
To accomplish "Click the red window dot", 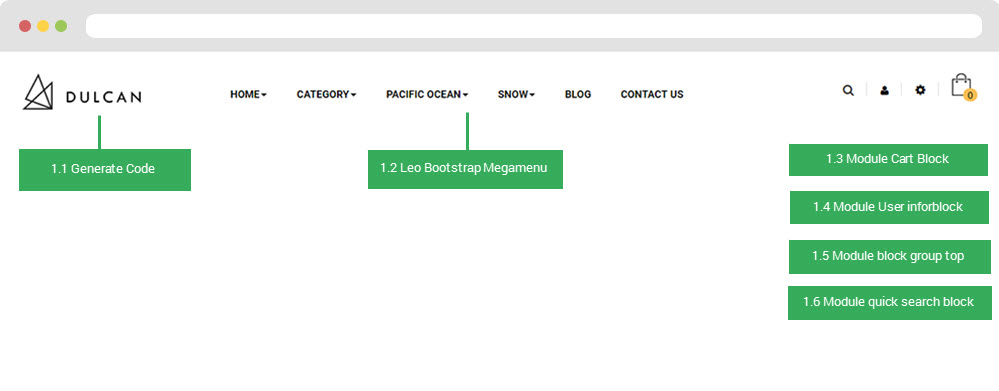I will click(x=25, y=26).
